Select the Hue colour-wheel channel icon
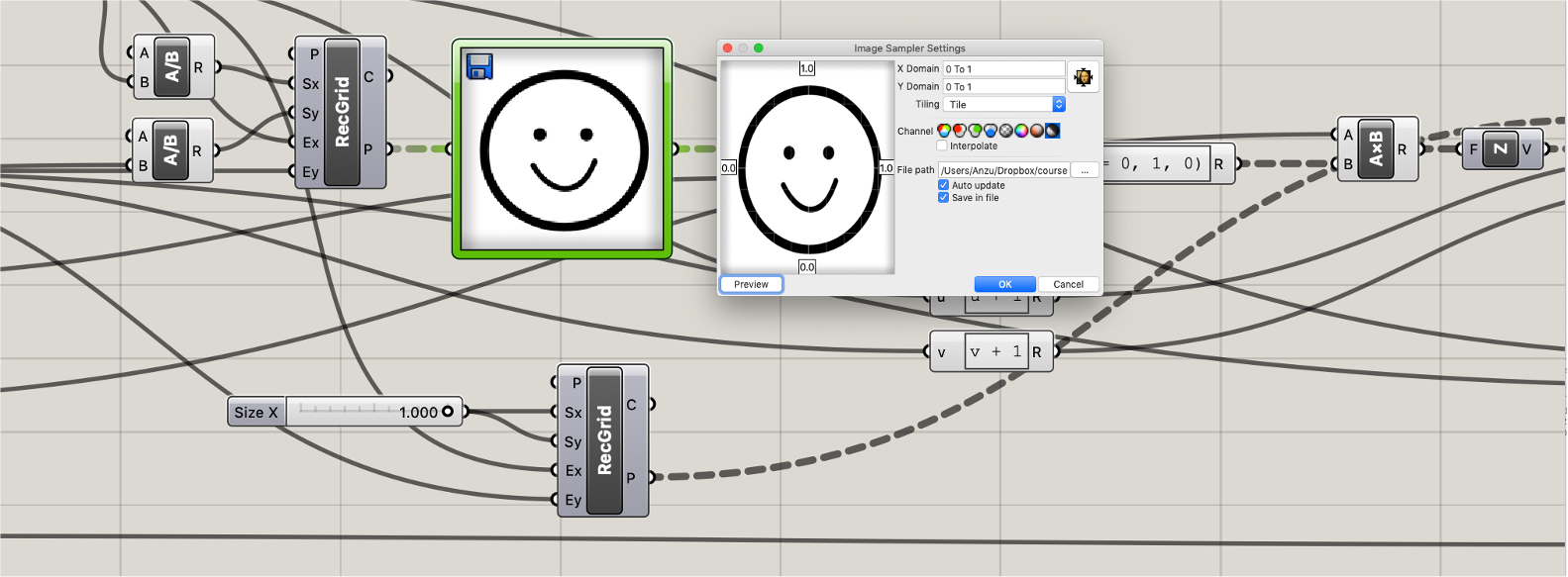The height and width of the screenshot is (577, 1568). pyautogui.click(x=1021, y=131)
